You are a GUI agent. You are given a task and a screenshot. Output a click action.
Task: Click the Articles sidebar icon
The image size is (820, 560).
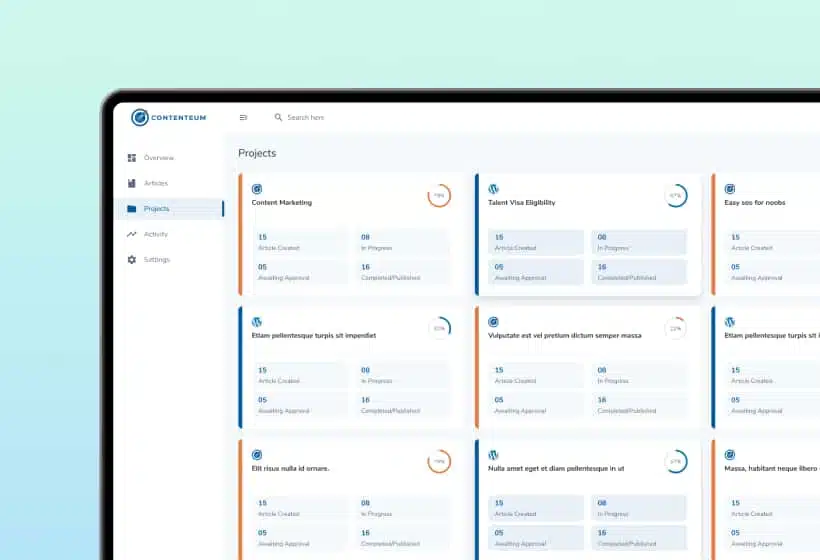132,183
